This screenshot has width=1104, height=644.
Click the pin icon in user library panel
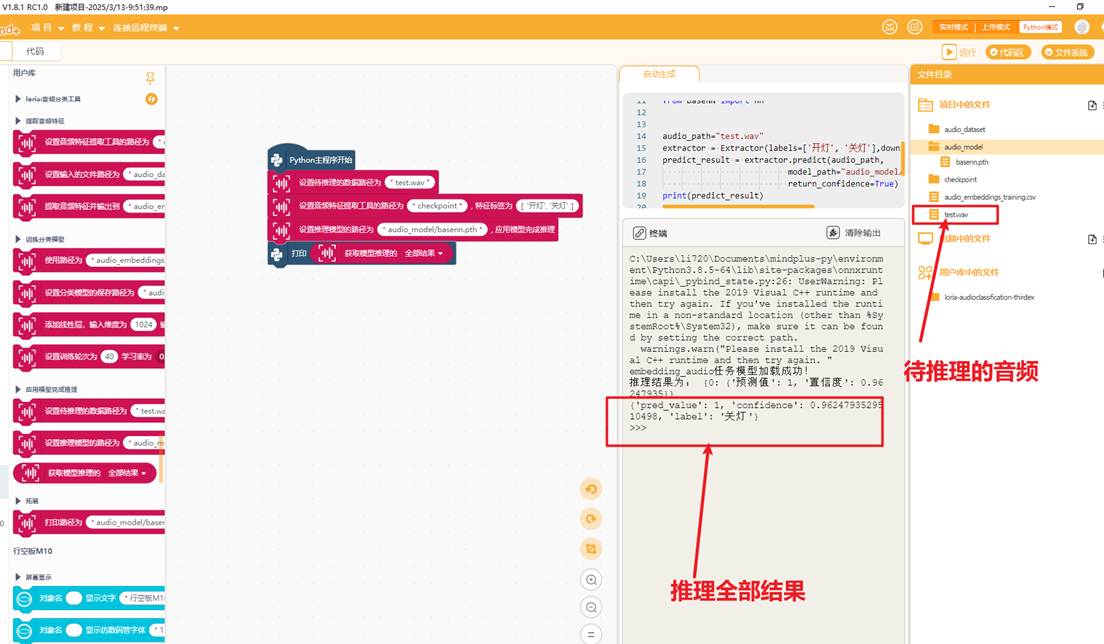click(x=150, y=77)
